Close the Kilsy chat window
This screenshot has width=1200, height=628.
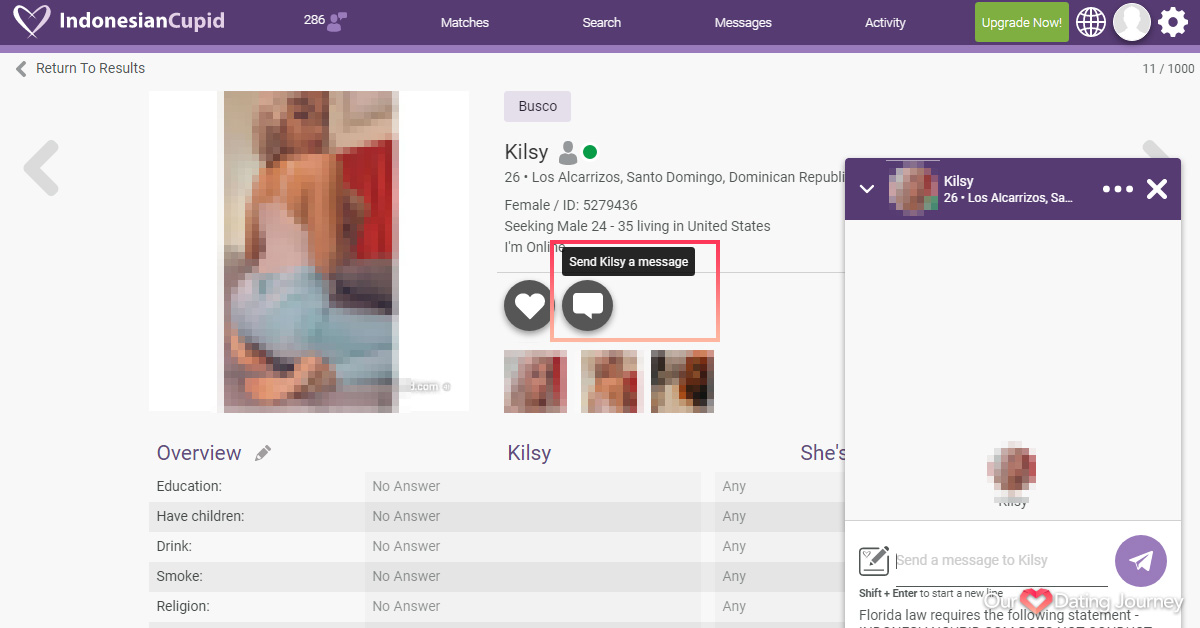point(1157,189)
